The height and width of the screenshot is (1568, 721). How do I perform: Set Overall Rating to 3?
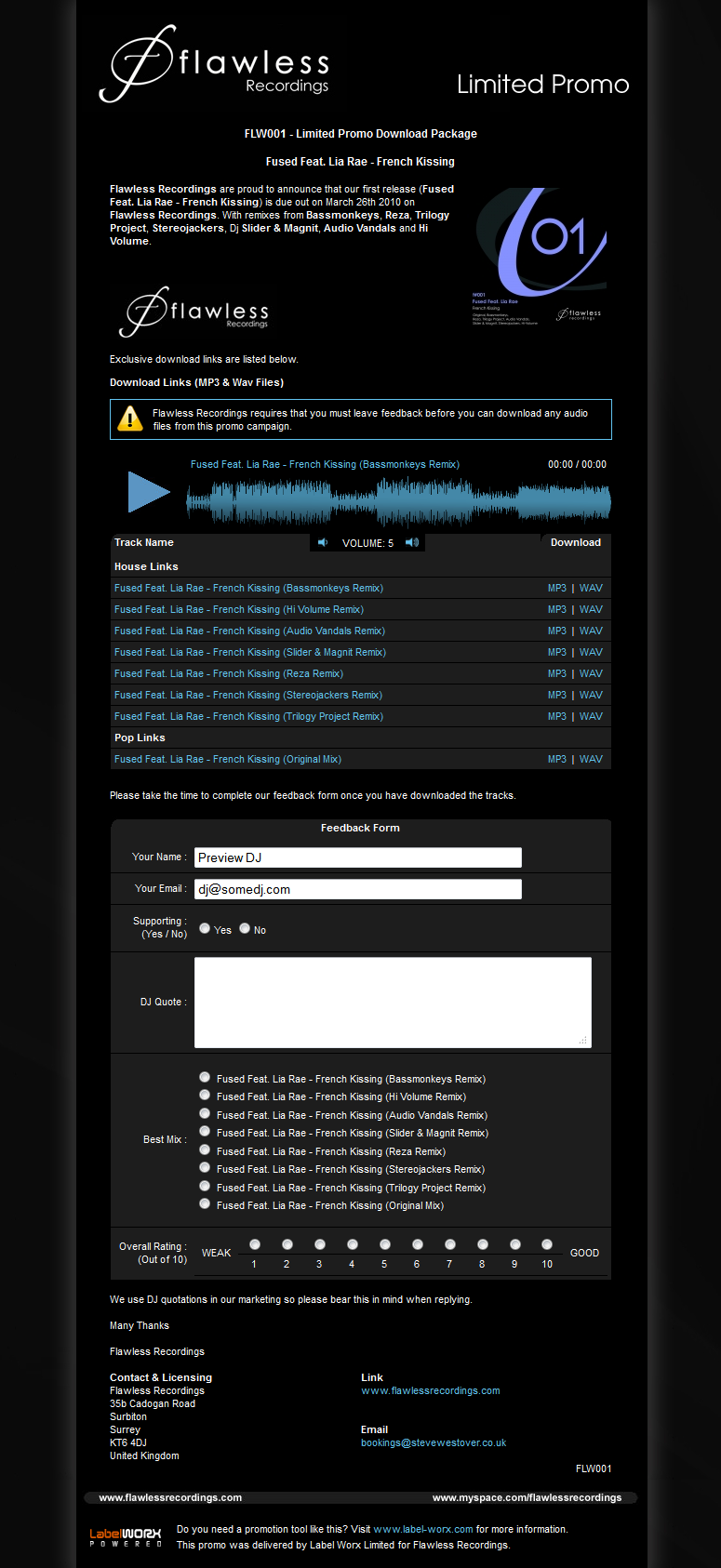click(x=320, y=1244)
